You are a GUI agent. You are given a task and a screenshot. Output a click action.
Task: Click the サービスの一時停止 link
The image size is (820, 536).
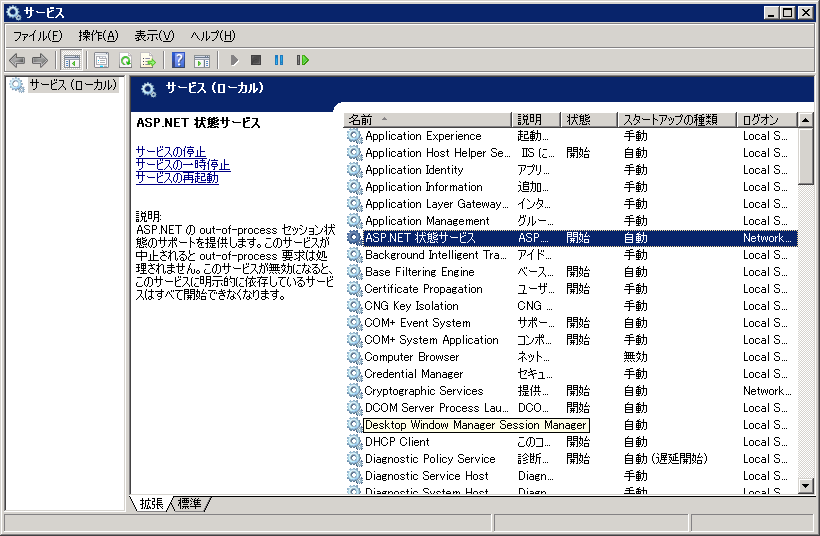[x=183, y=165]
